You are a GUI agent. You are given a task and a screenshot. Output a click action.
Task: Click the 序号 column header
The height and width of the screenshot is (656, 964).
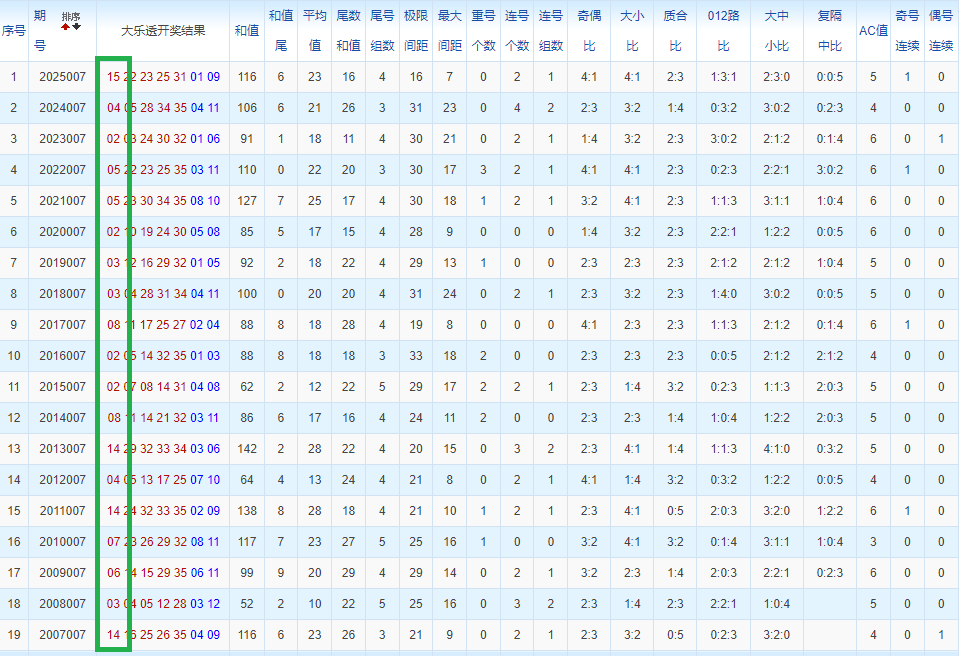[14, 31]
